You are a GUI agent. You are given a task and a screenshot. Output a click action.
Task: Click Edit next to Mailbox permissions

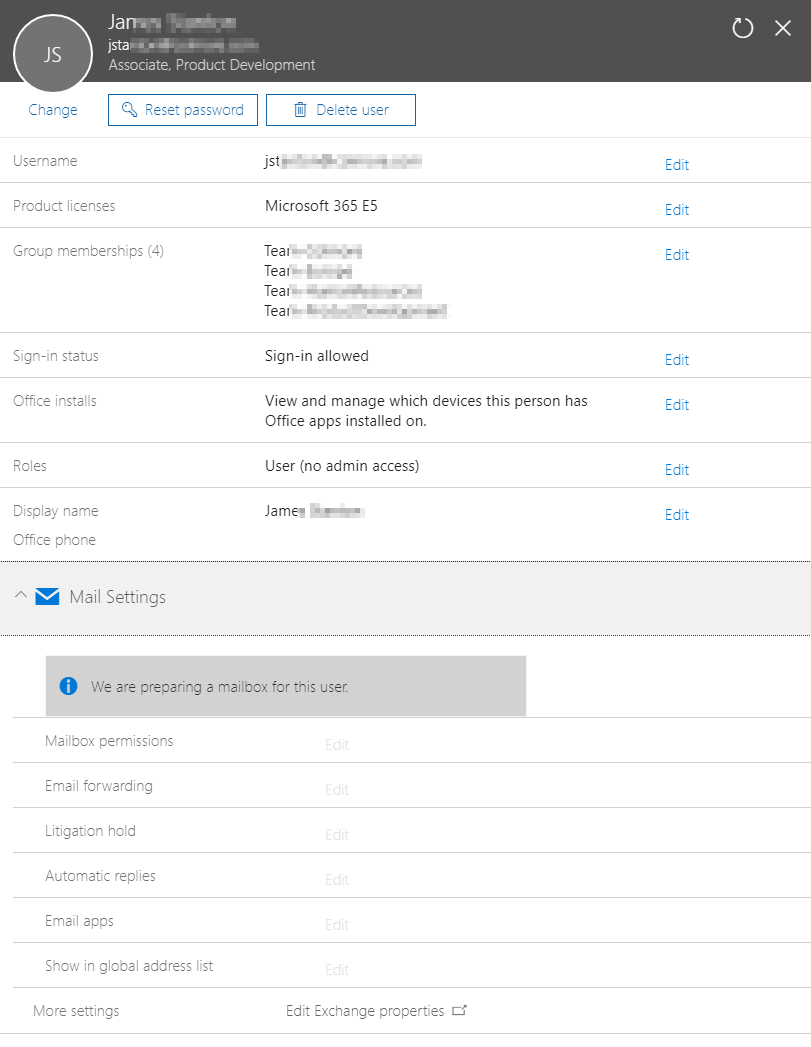(x=337, y=745)
